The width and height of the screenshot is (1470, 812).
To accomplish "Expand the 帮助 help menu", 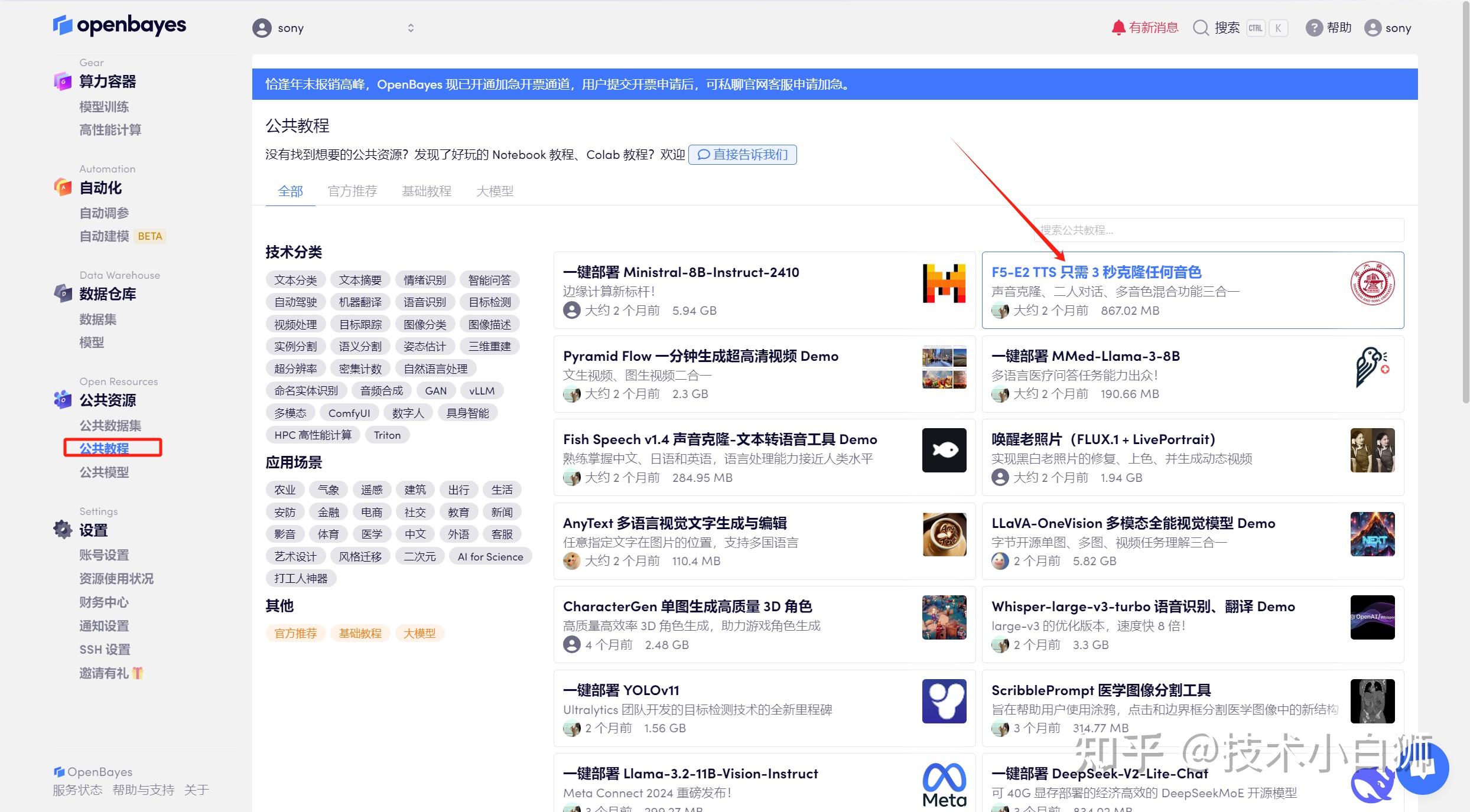I will 1328,27.
